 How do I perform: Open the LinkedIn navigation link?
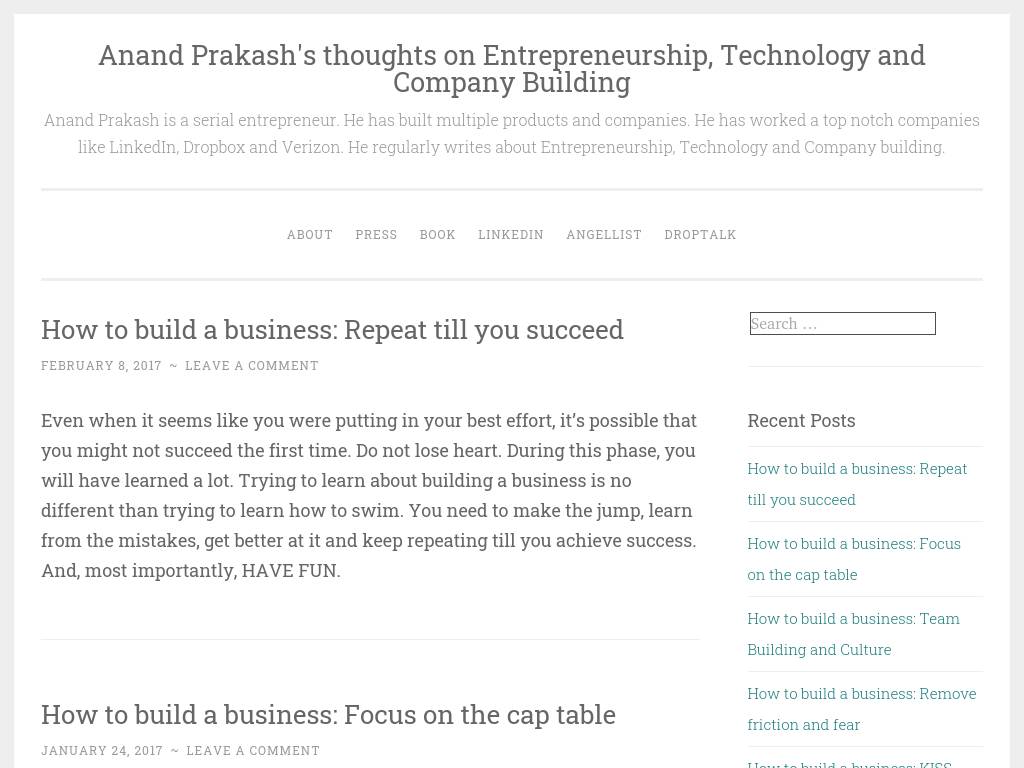511,234
